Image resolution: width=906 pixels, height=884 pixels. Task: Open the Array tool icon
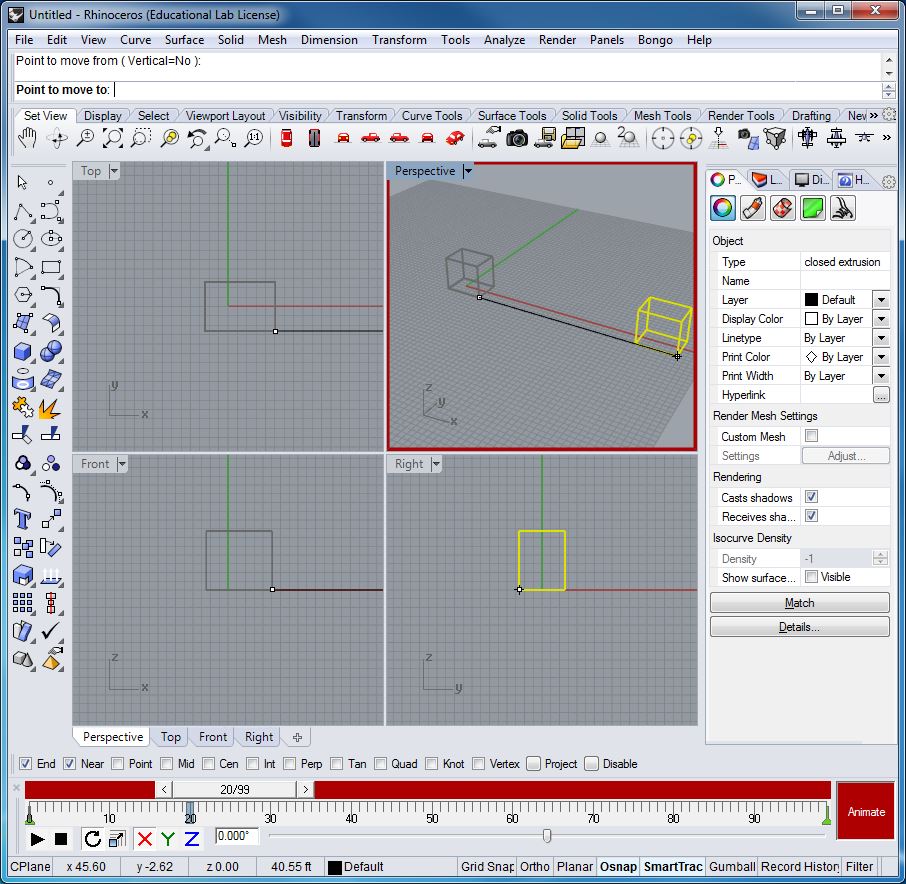(x=23, y=603)
